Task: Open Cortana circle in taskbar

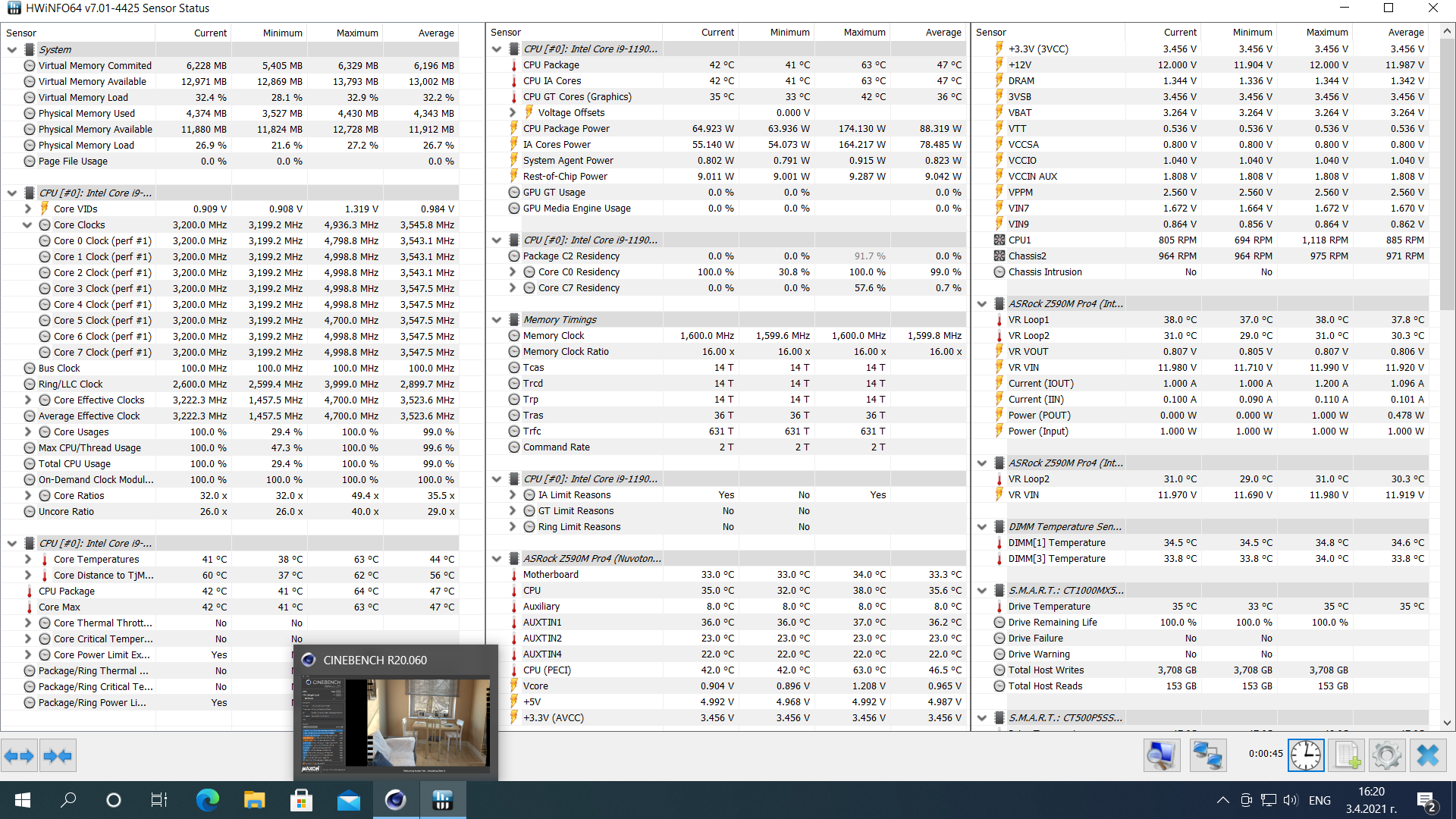Action: coord(114,800)
